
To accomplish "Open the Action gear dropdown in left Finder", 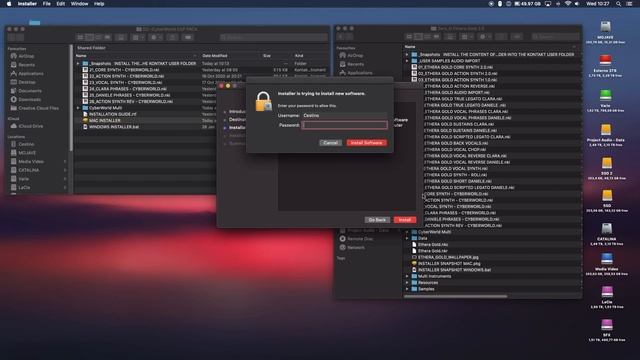I will [x=156, y=37].
